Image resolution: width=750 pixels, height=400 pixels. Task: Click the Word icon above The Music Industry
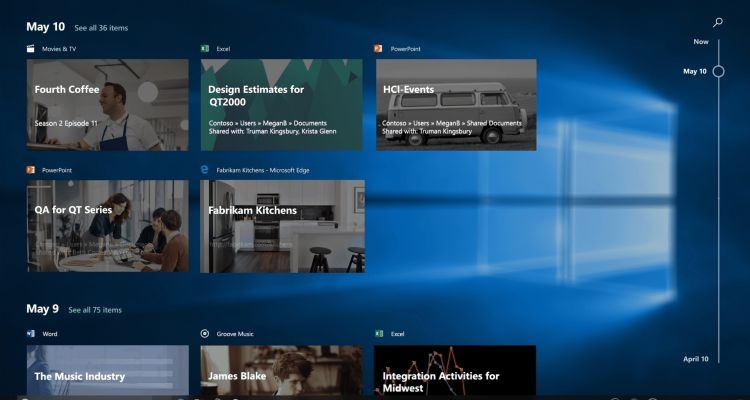pos(31,333)
